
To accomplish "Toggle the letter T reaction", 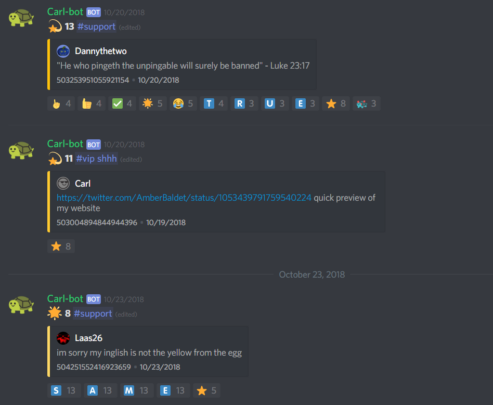I will [x=214, y=104].
